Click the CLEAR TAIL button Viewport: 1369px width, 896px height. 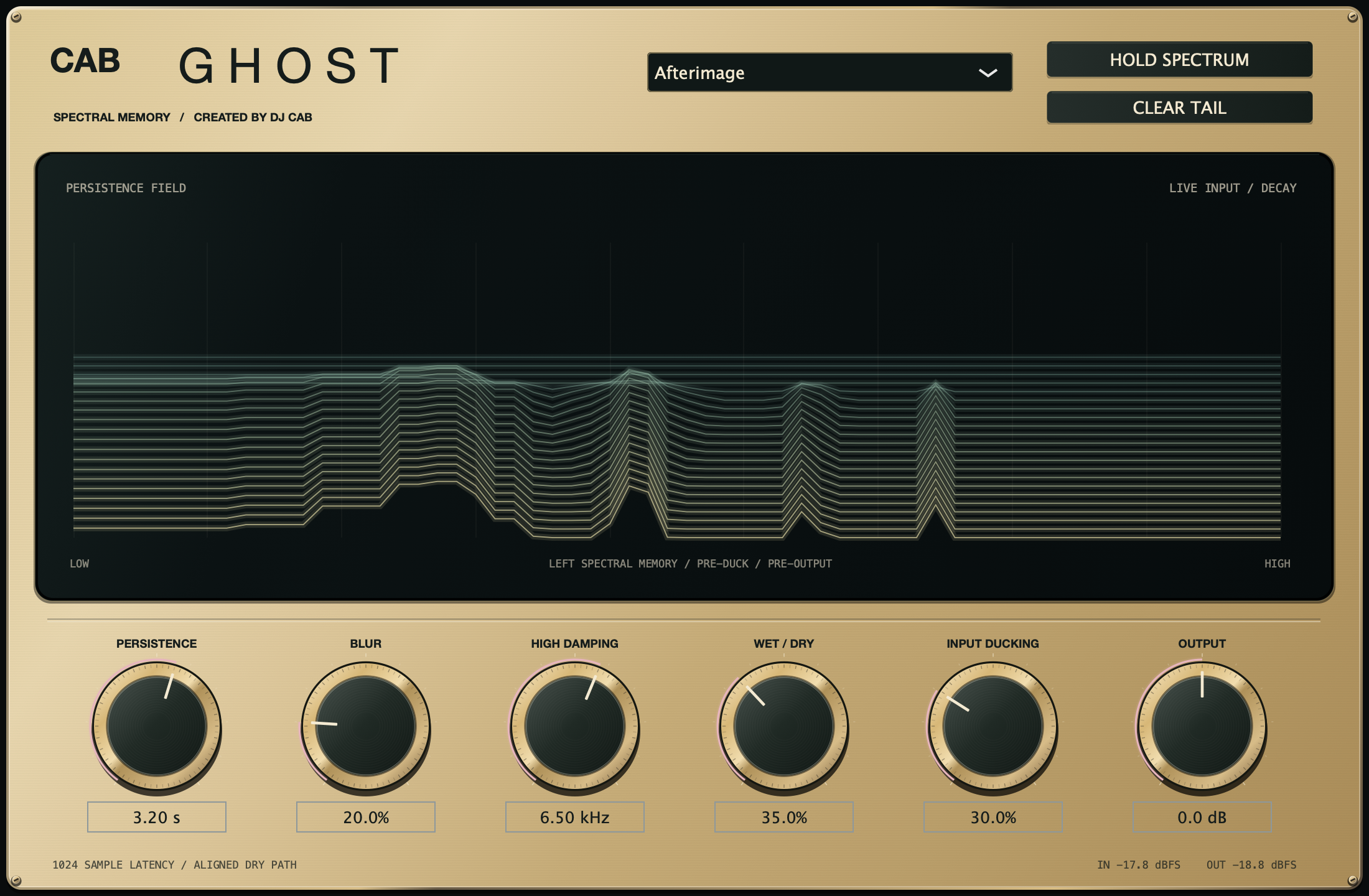tap(1179, 108)
